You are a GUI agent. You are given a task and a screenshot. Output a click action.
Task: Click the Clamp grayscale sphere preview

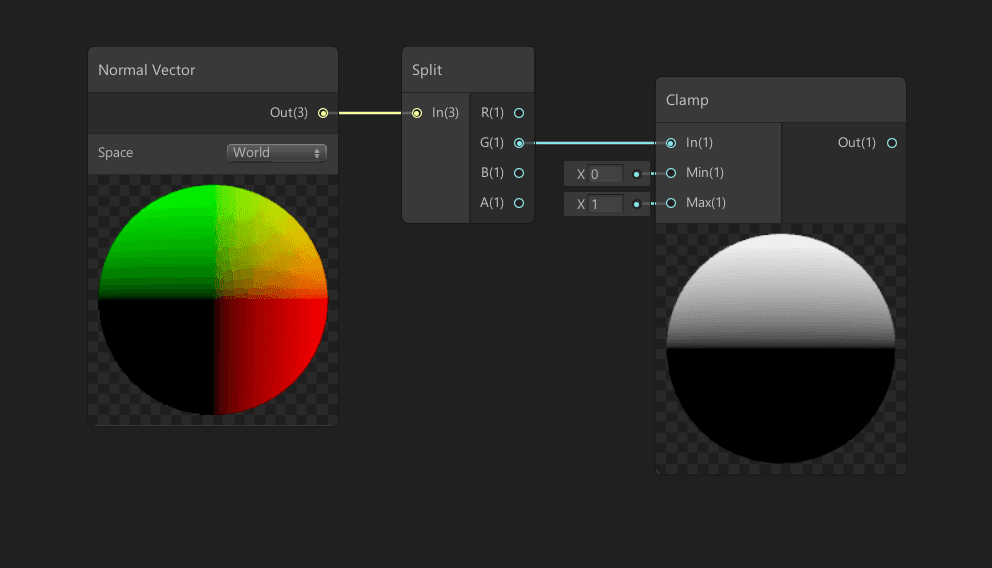point(781,349)
